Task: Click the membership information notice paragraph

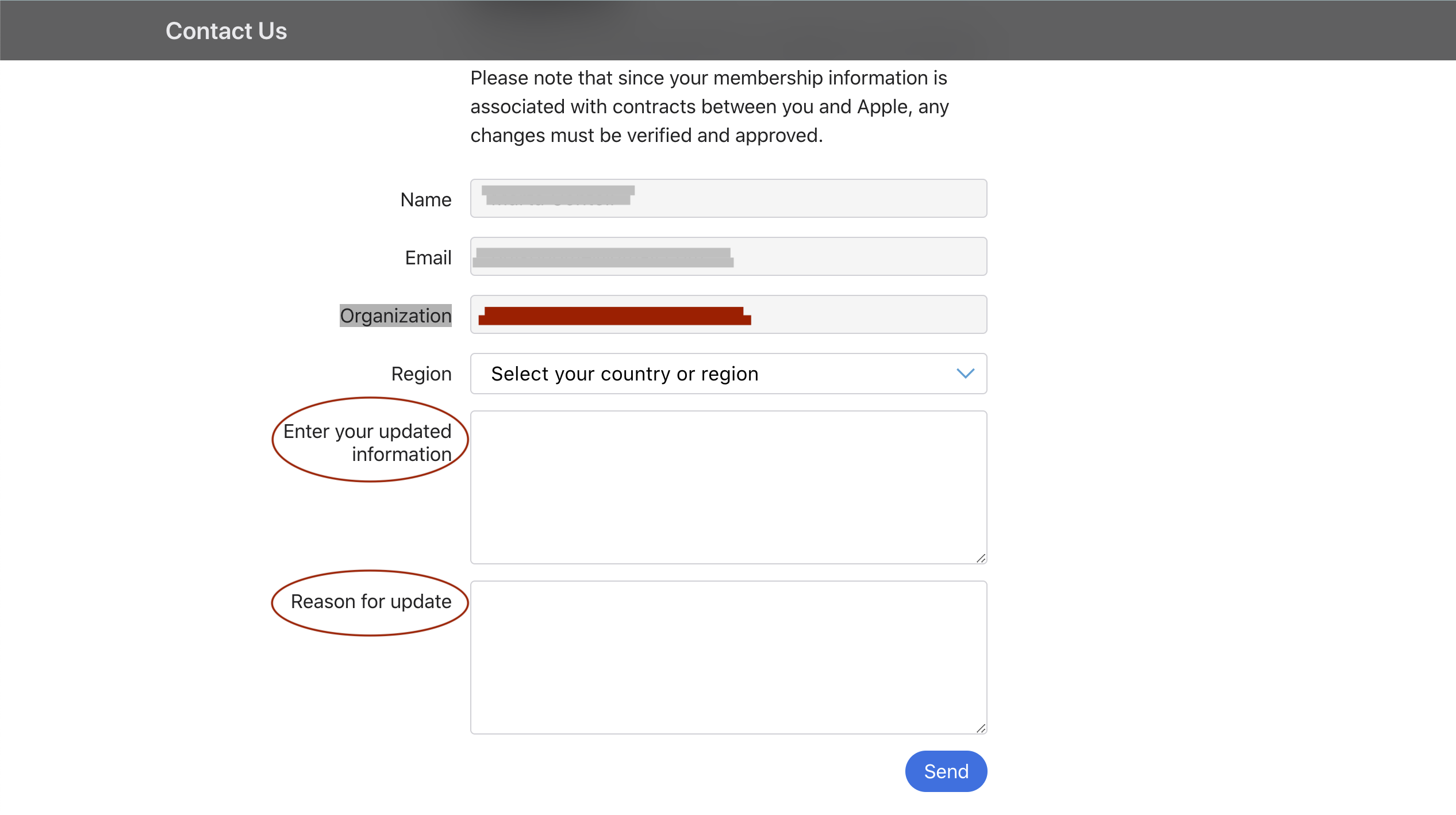Action: [x=709, y=106]
